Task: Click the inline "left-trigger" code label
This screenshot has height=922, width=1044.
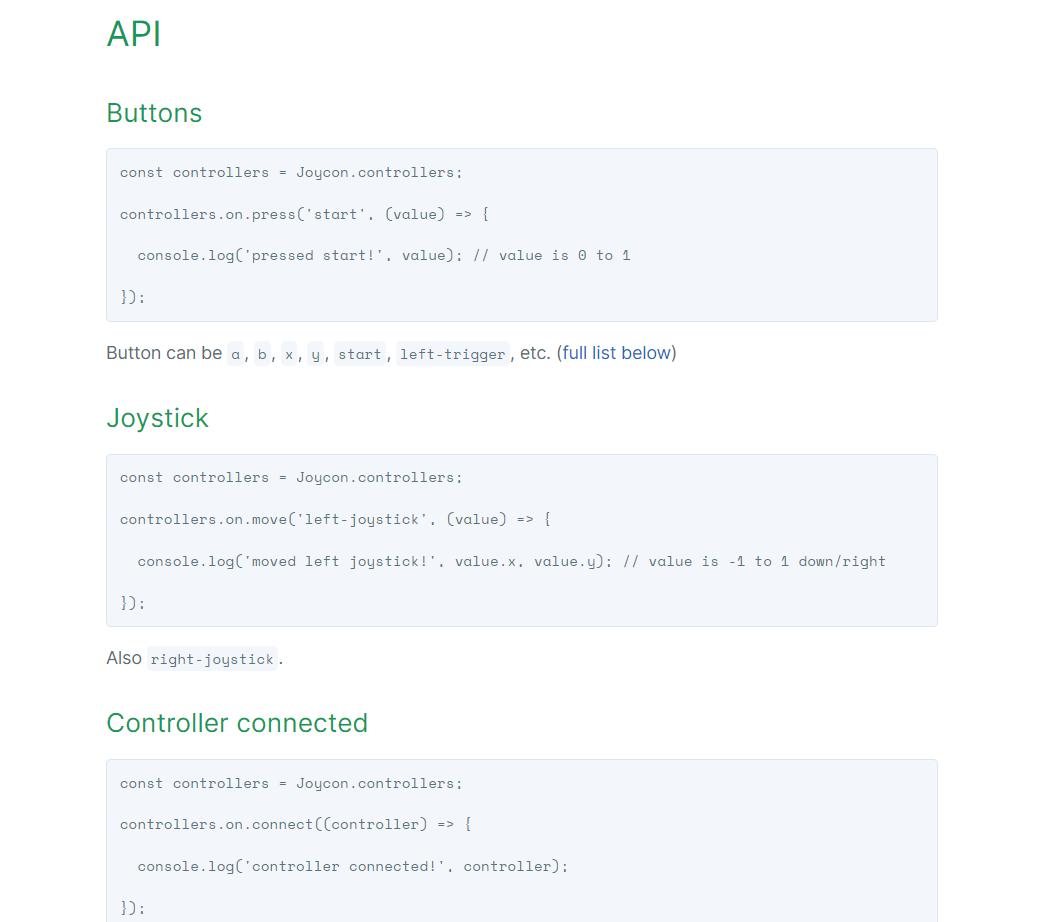Action: pos(453,354)
